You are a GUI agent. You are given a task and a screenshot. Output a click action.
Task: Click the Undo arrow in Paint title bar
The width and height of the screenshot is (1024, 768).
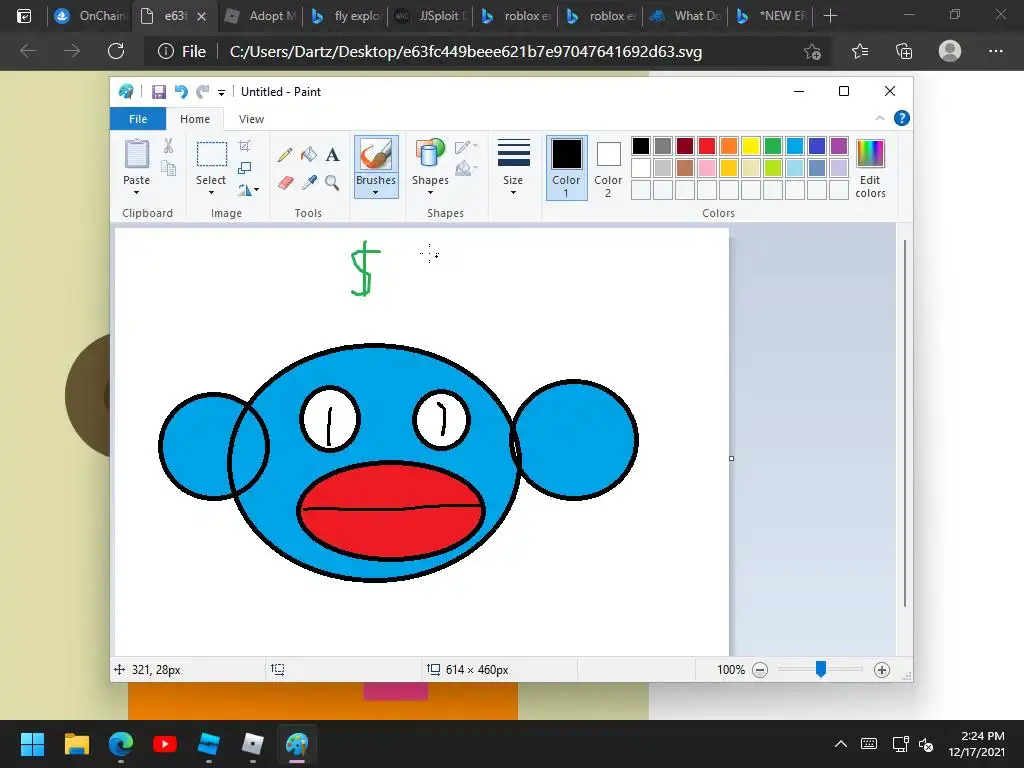tap(181, 92)
